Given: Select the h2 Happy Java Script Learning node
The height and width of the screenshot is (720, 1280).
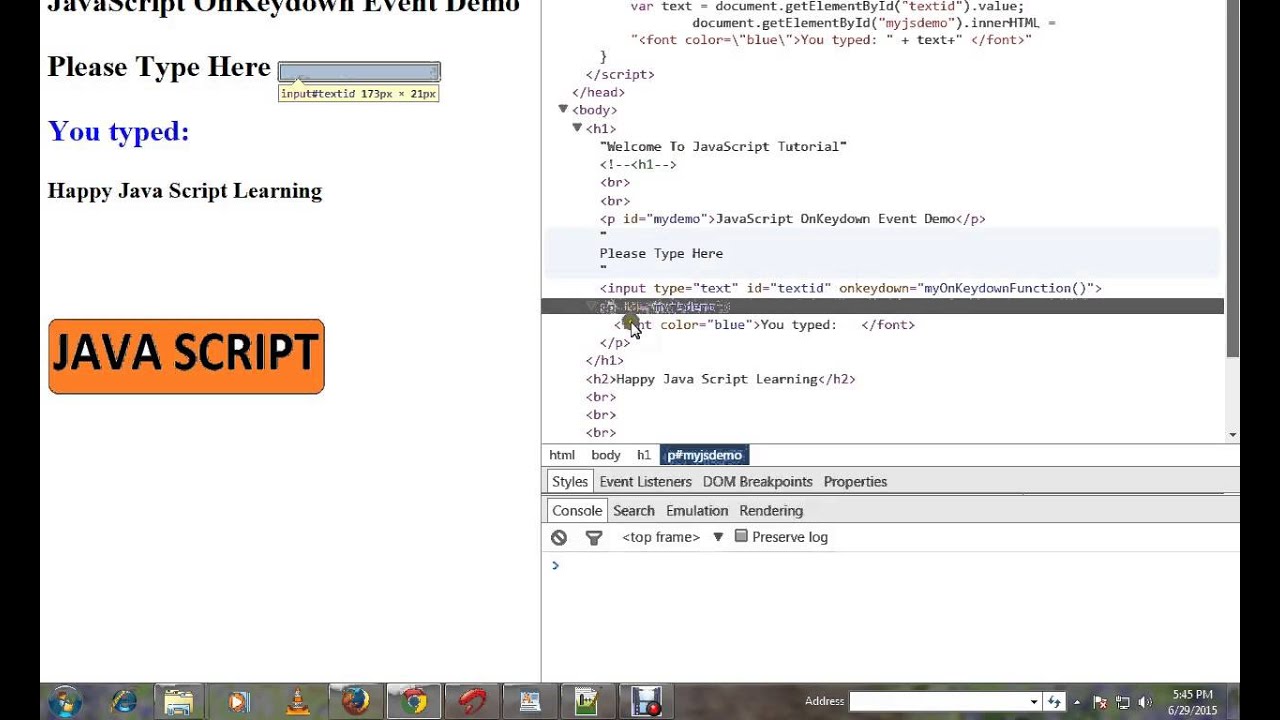Looking at the screenshot, I should click(720, 379).
